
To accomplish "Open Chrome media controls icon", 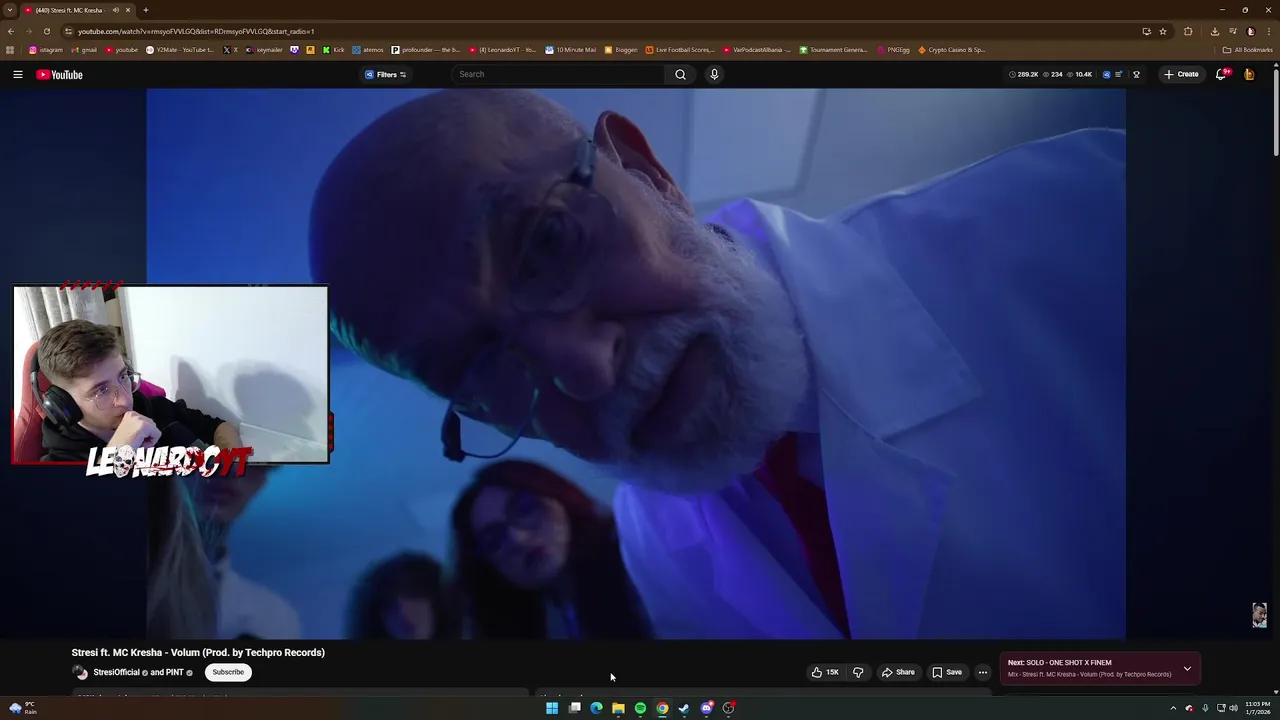I will pyautogui.click(x=1232, y=31).
